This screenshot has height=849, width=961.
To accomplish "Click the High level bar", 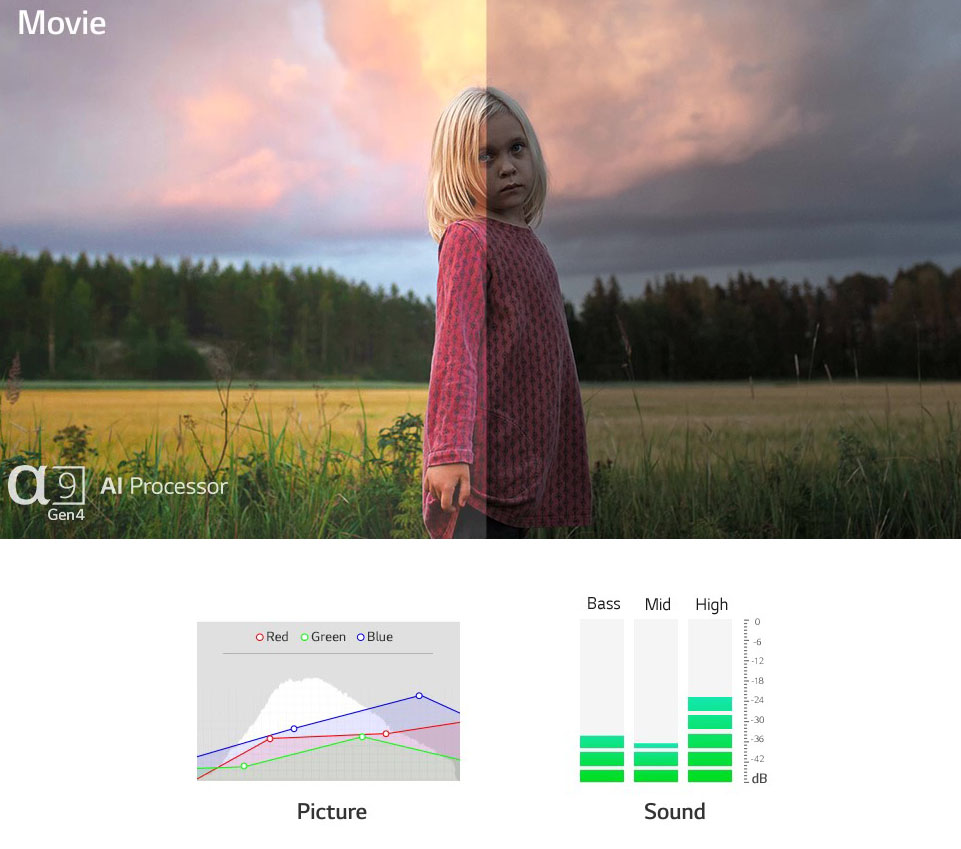I will coord(710,701).
